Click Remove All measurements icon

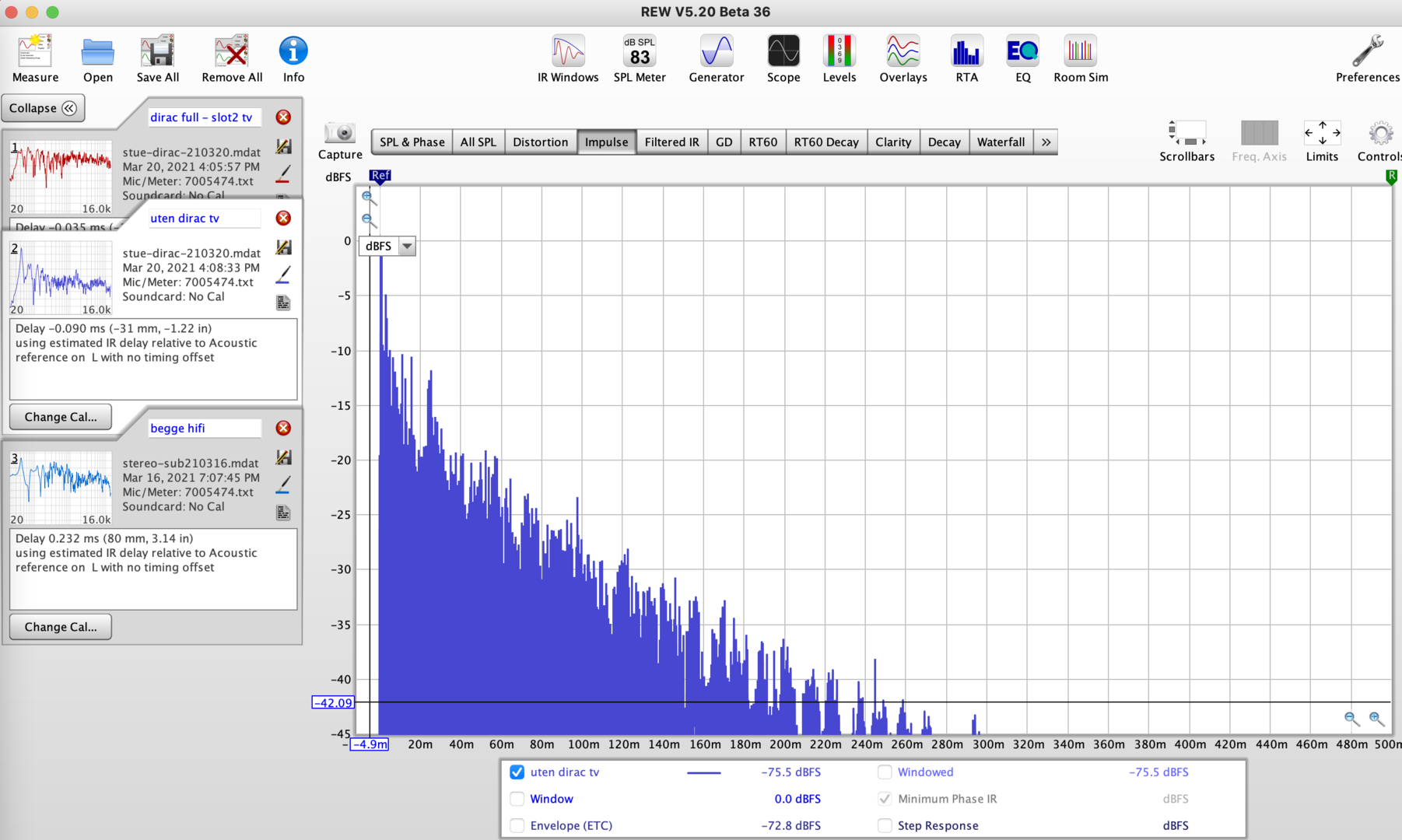point(232,58)
